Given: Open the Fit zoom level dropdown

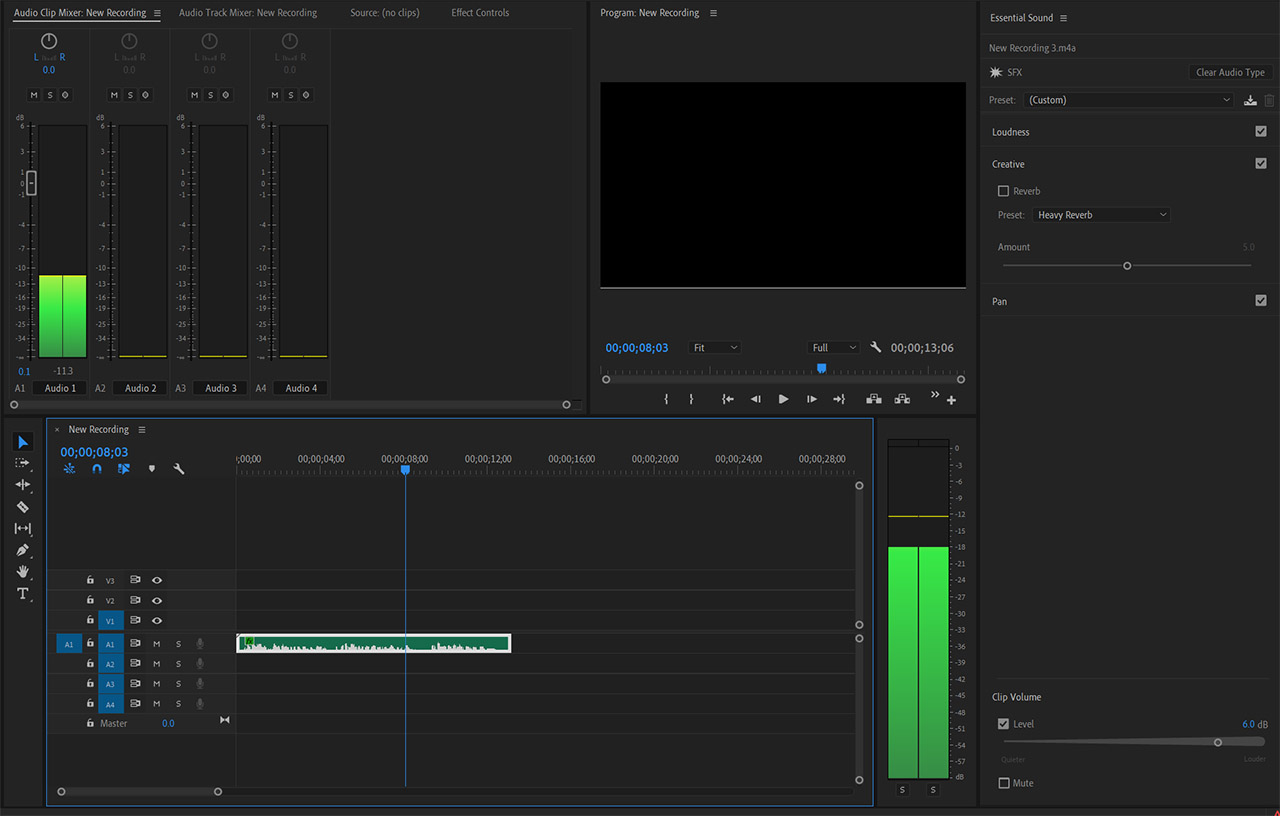Looking at the screenshot, I should (x=715, y=347).
